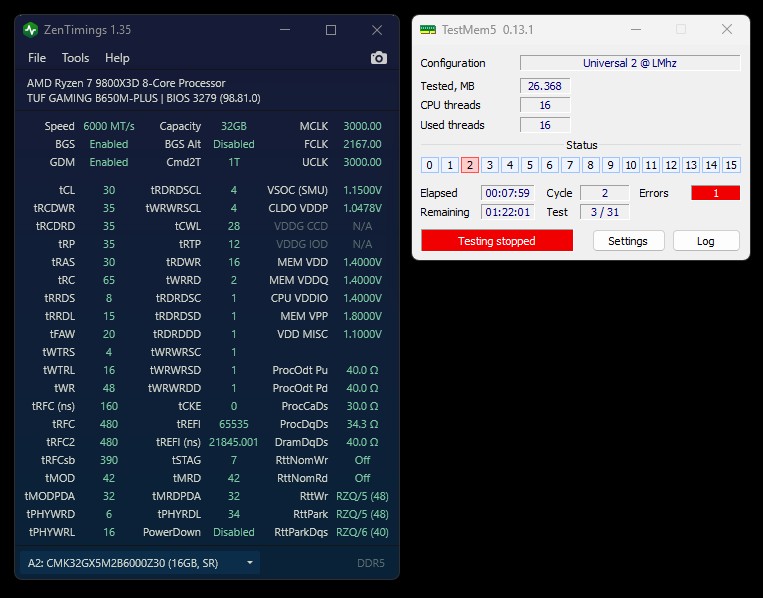Screen dimensions: 763x598
Task: Maximize the ZenTimings window
Action: (x=331, y=30)
